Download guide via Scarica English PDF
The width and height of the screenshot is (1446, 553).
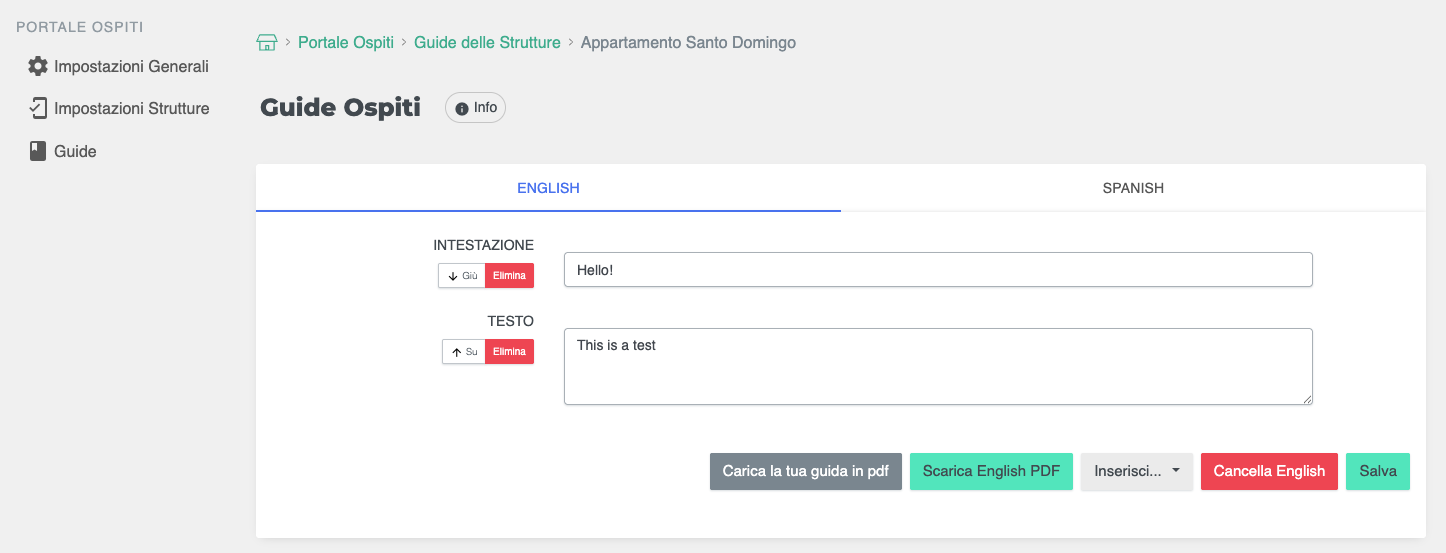(991, 471)
